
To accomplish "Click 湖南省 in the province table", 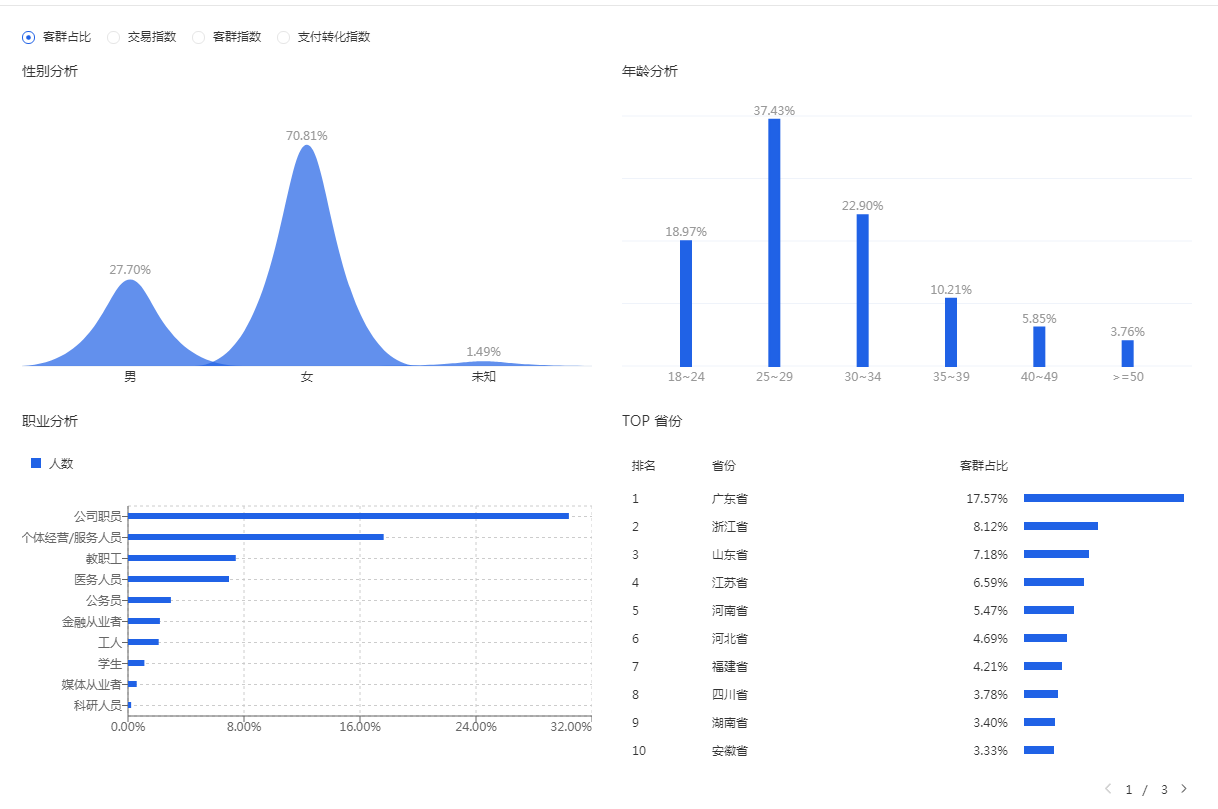I will [730, 722].
